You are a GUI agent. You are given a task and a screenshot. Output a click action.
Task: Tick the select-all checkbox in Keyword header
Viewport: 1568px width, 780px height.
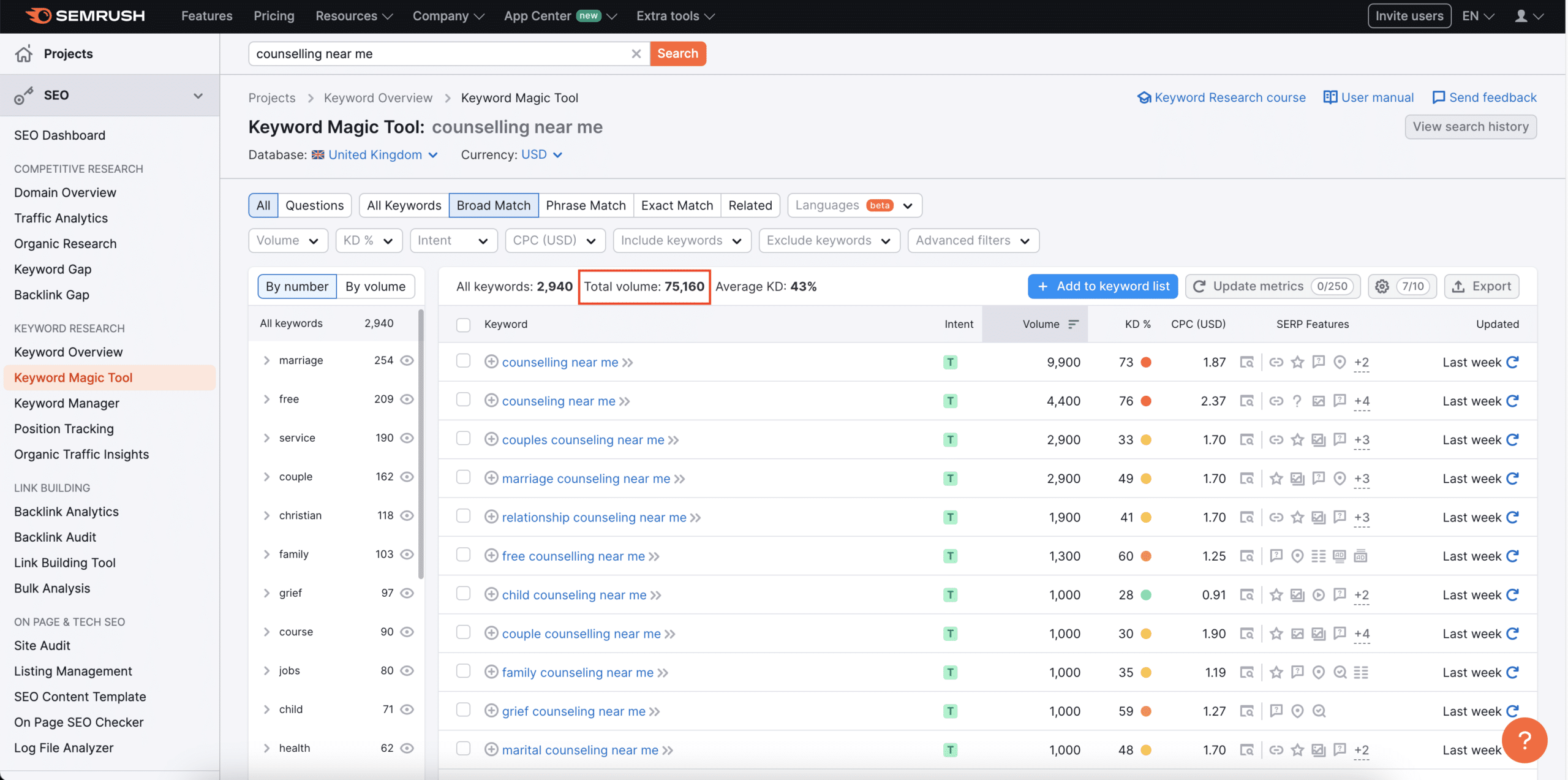pos(464,325)
